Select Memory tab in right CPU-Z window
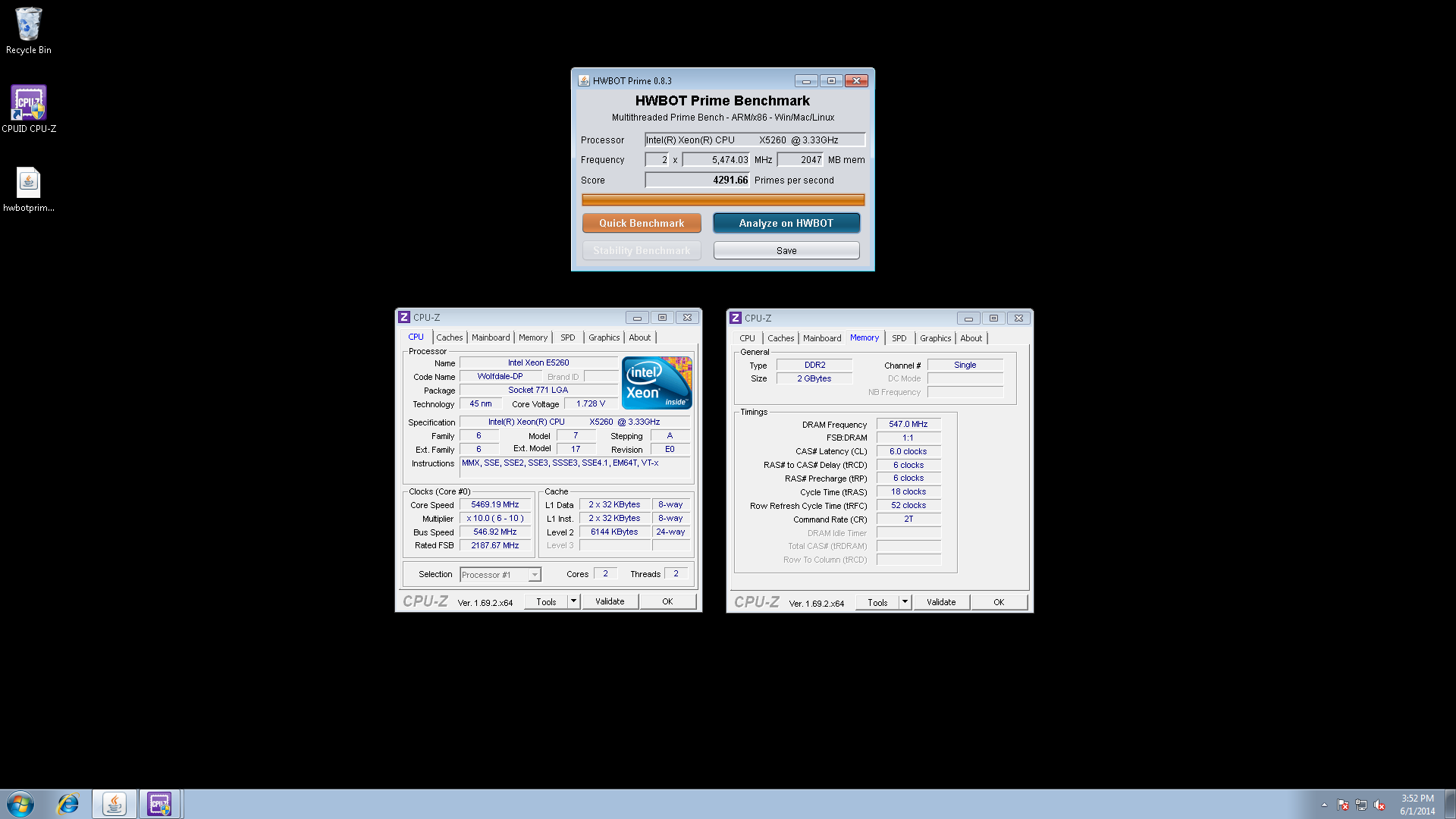Image resolution: width=1456 pixels, height=819 pixels. 864,337
